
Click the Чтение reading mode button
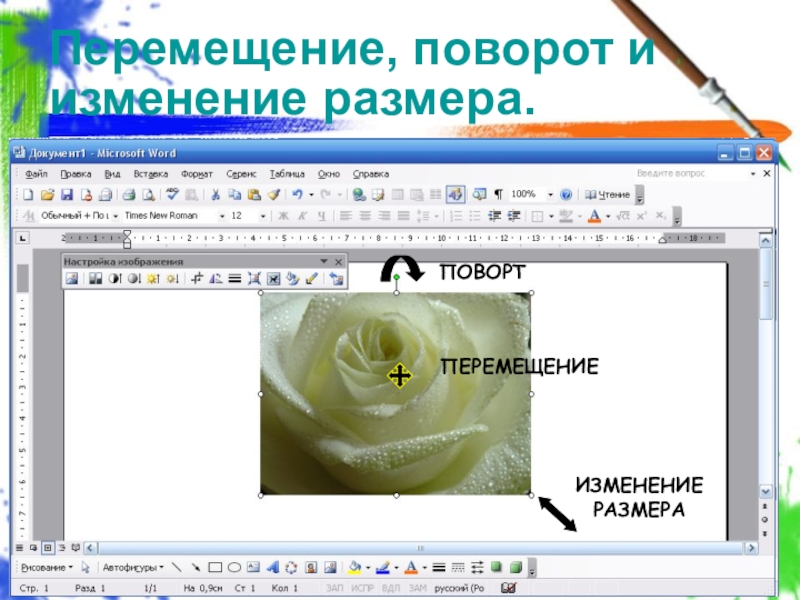607,194
